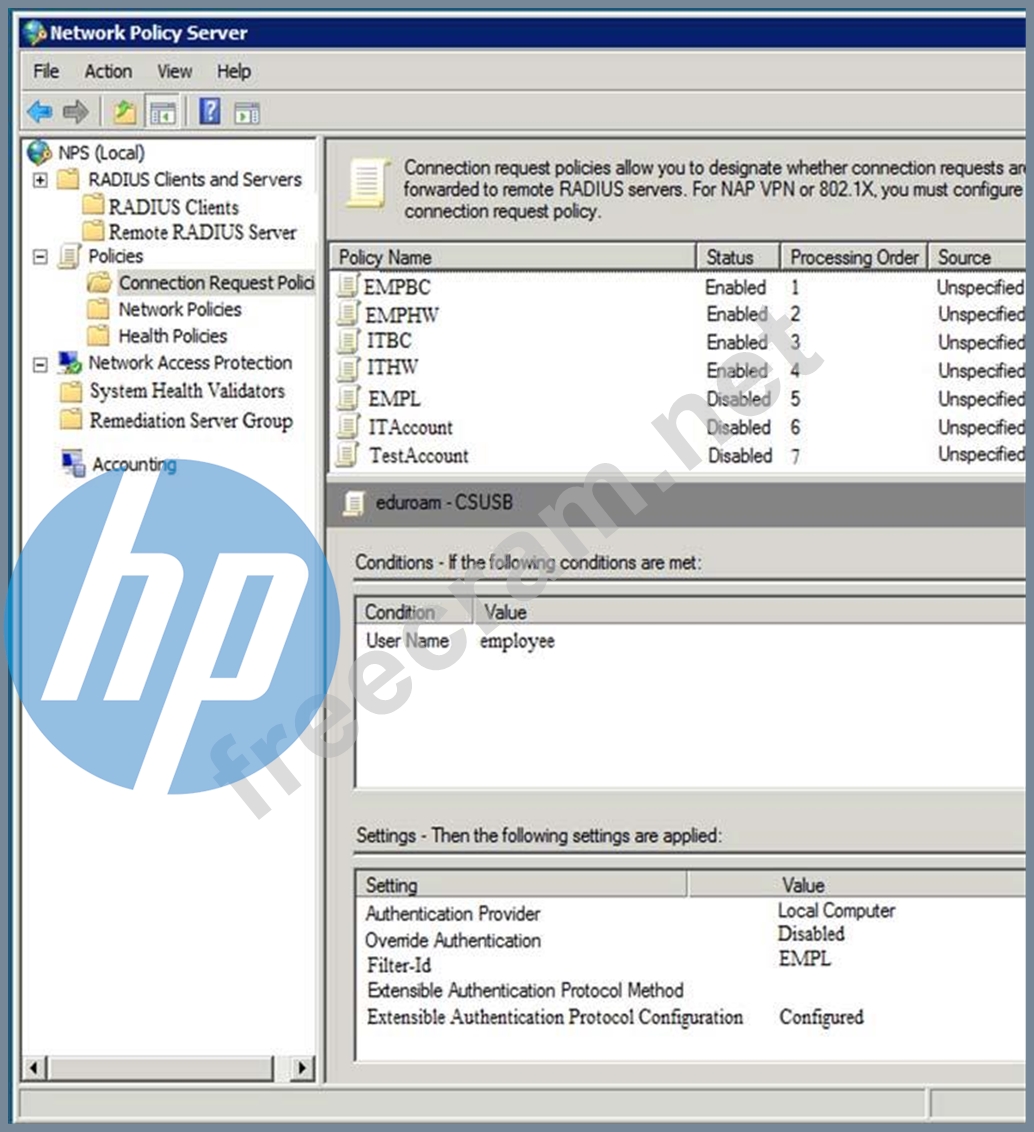The width and height of the screenshot is (1034, 1132).
Task: Toggle the Show/Hide Action Pane icon
Action: (247, 113)
